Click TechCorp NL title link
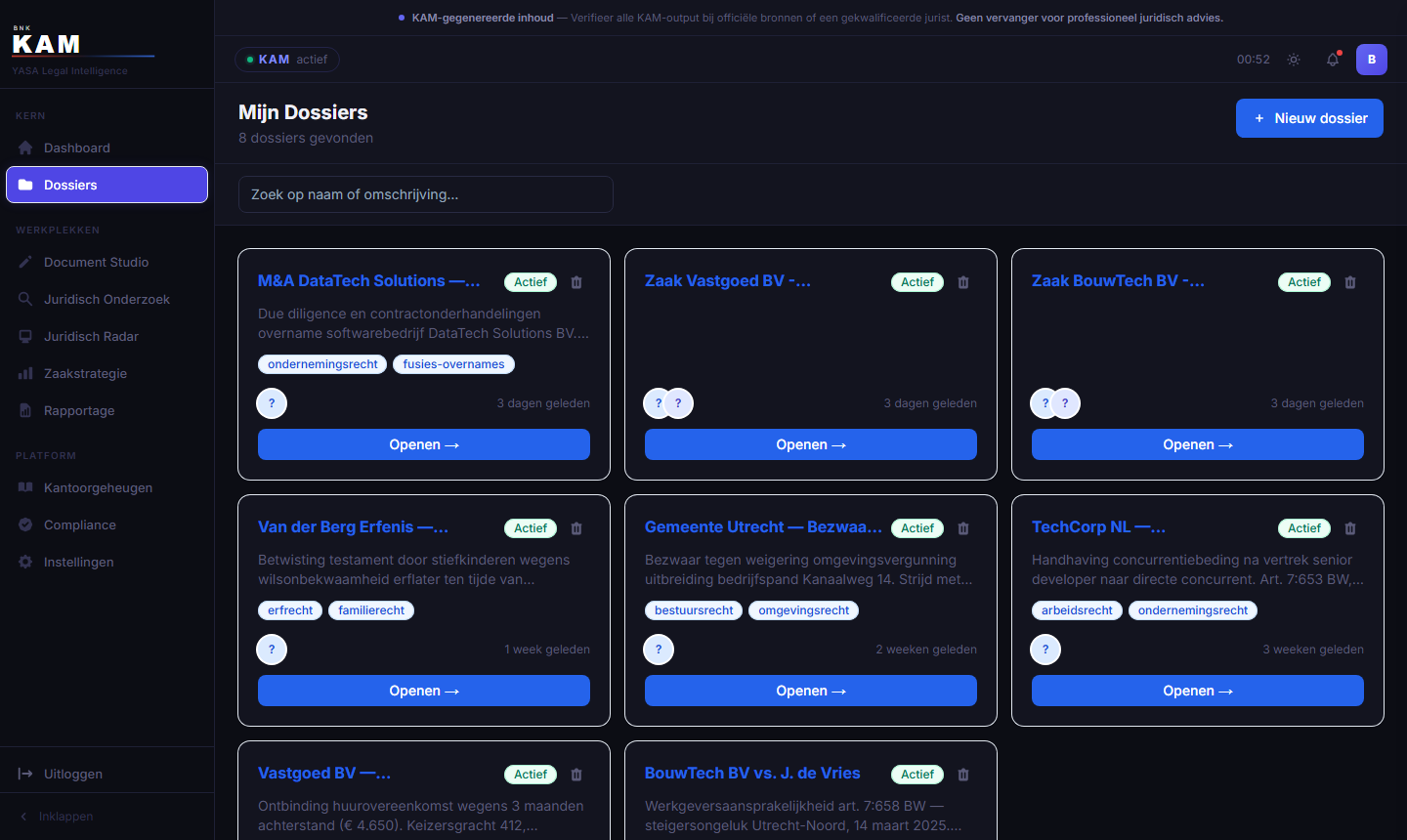Image resolution: width=1407 pixels, height=840 pixels. click(1098, 526)
